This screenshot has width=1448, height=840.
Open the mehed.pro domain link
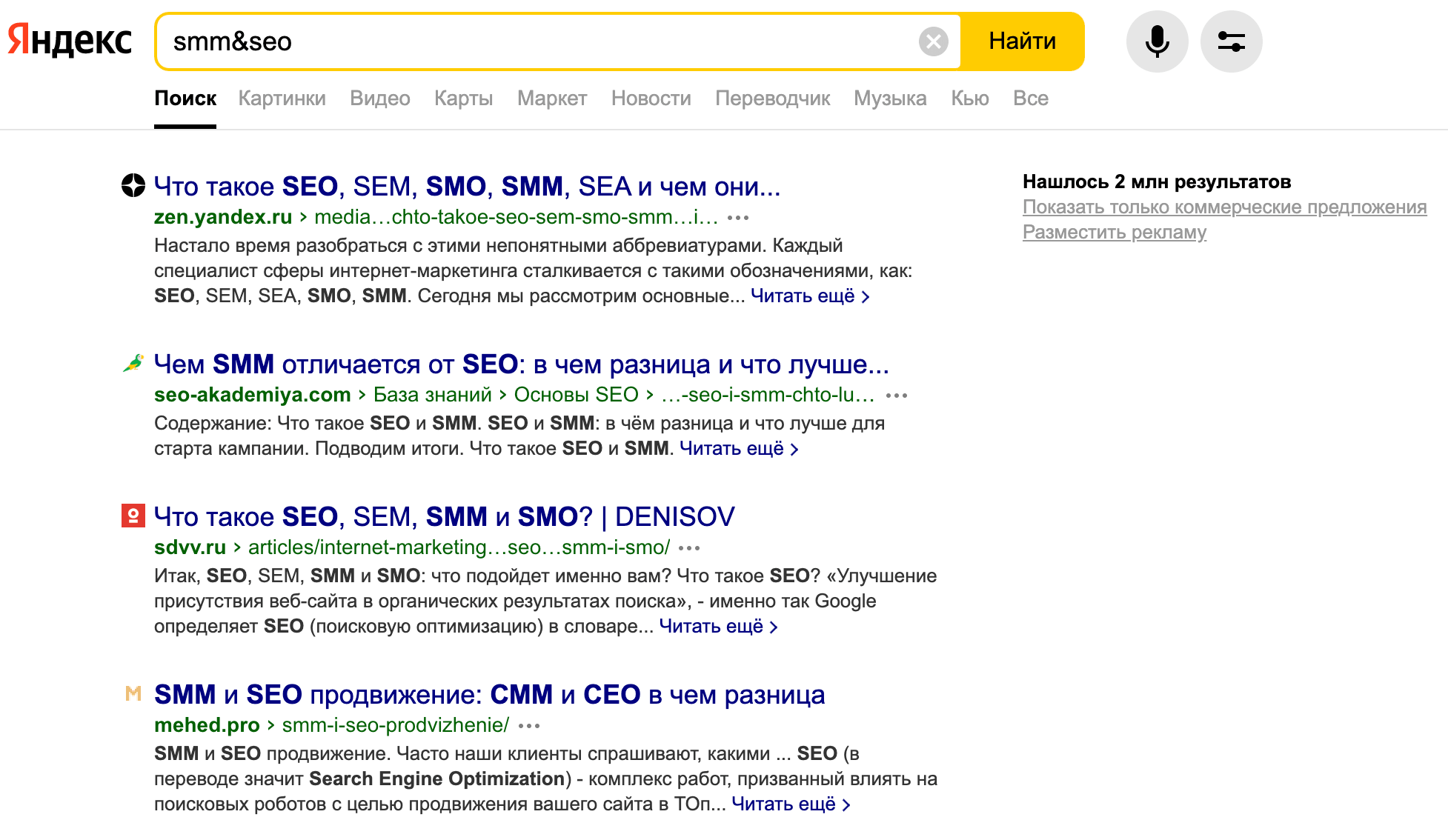207,725
